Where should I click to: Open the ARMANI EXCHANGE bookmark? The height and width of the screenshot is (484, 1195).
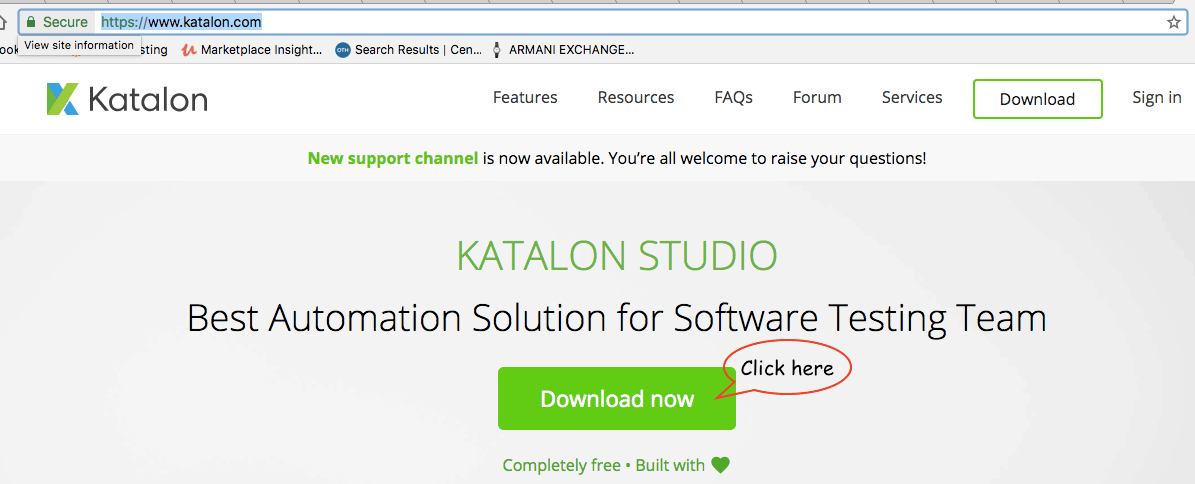(562, 50)
